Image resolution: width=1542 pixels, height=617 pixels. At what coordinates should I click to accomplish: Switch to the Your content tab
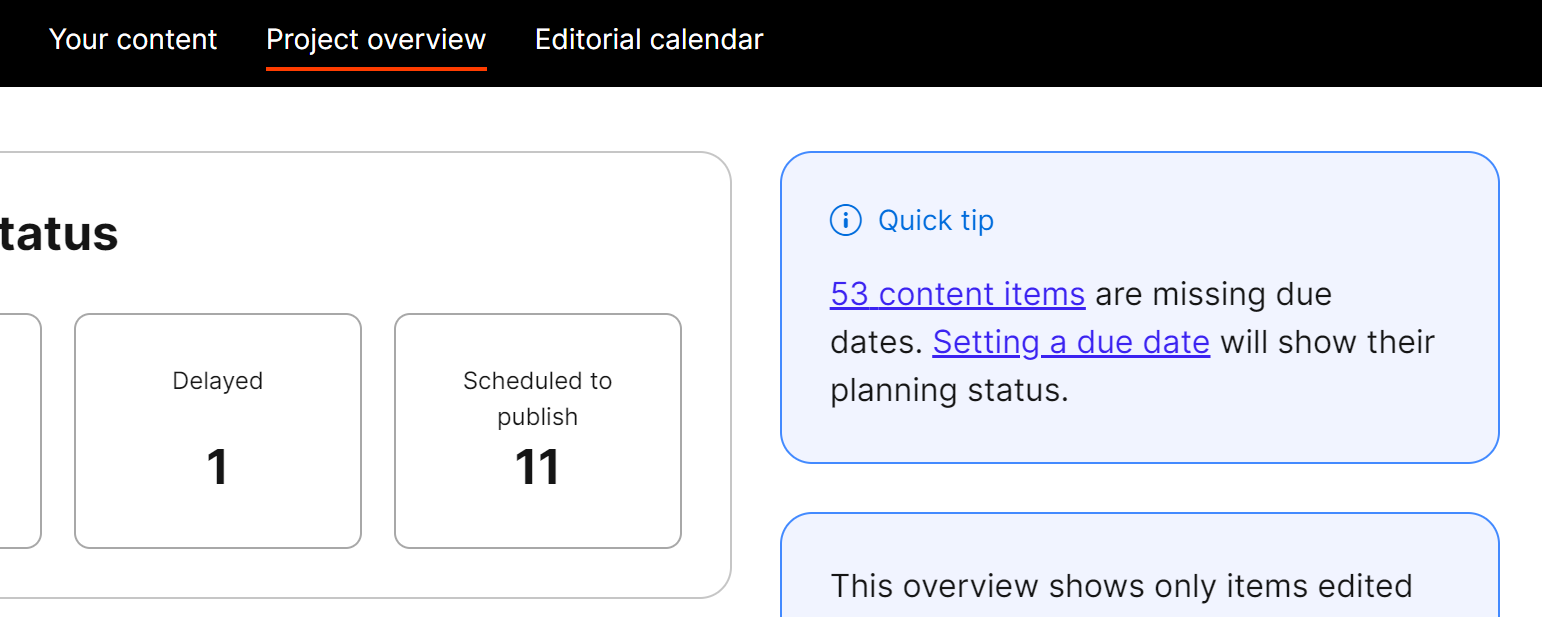[x=133, y=40]
